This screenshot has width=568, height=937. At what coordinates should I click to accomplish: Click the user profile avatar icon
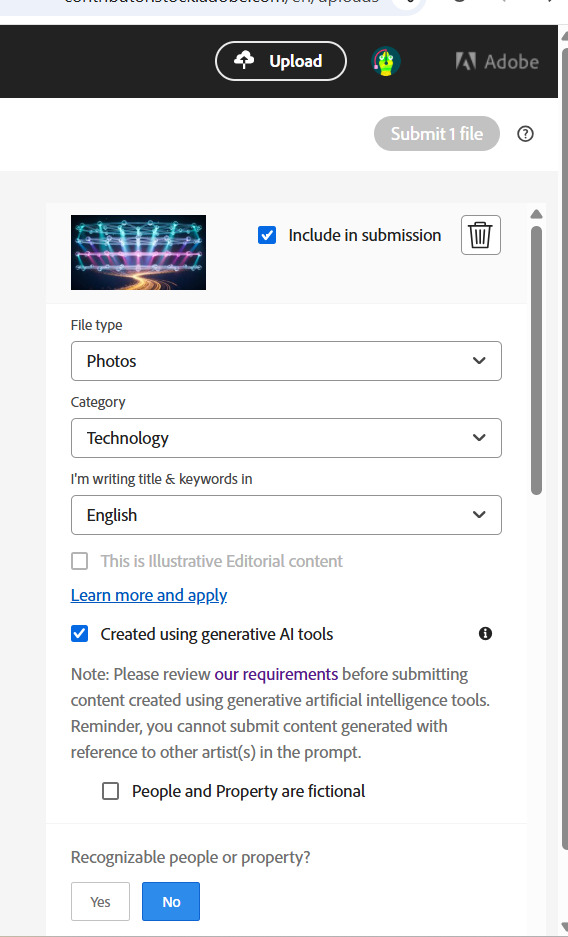click(385, 61)
